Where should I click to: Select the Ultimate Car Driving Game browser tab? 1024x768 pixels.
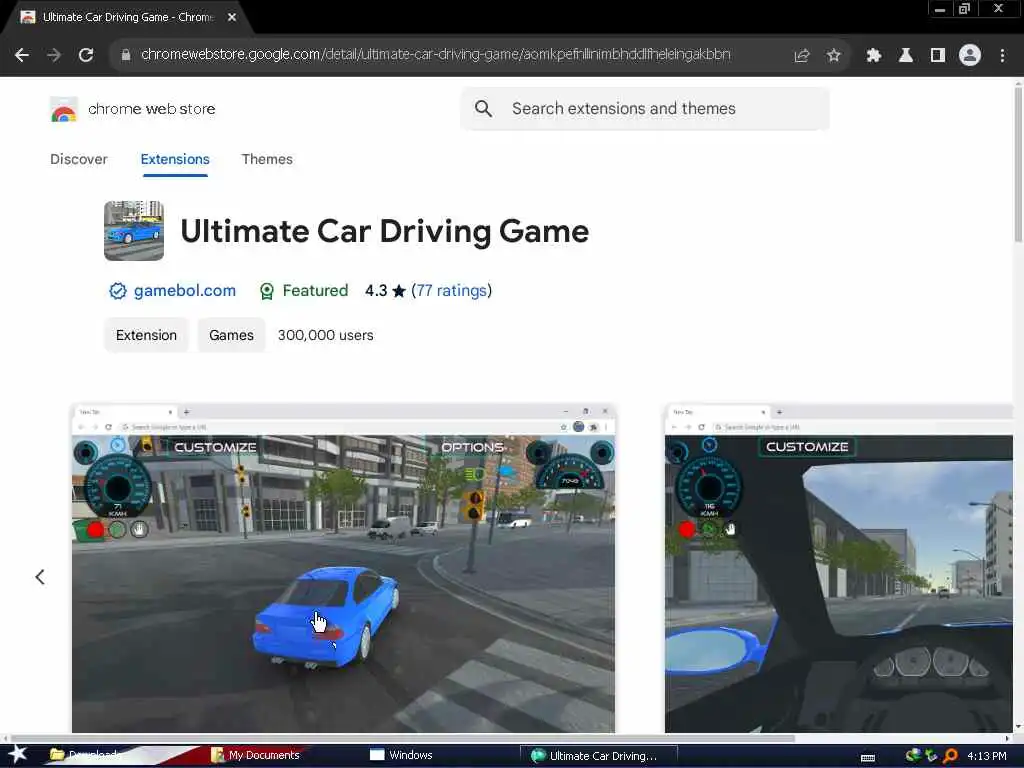coord(127,17)
